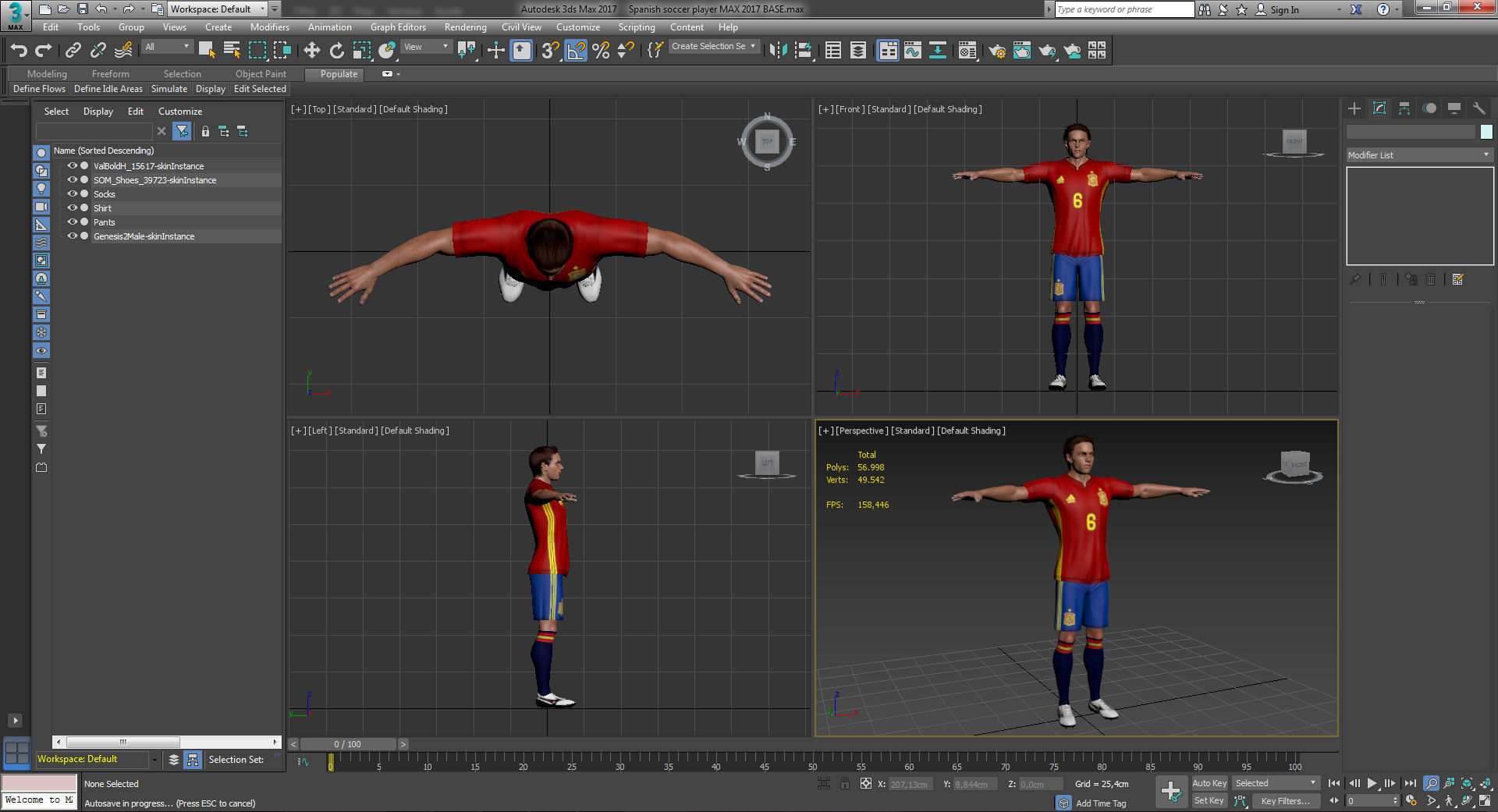
Task: Switch to the Object Paint ribbon tab
Action: 261,74
